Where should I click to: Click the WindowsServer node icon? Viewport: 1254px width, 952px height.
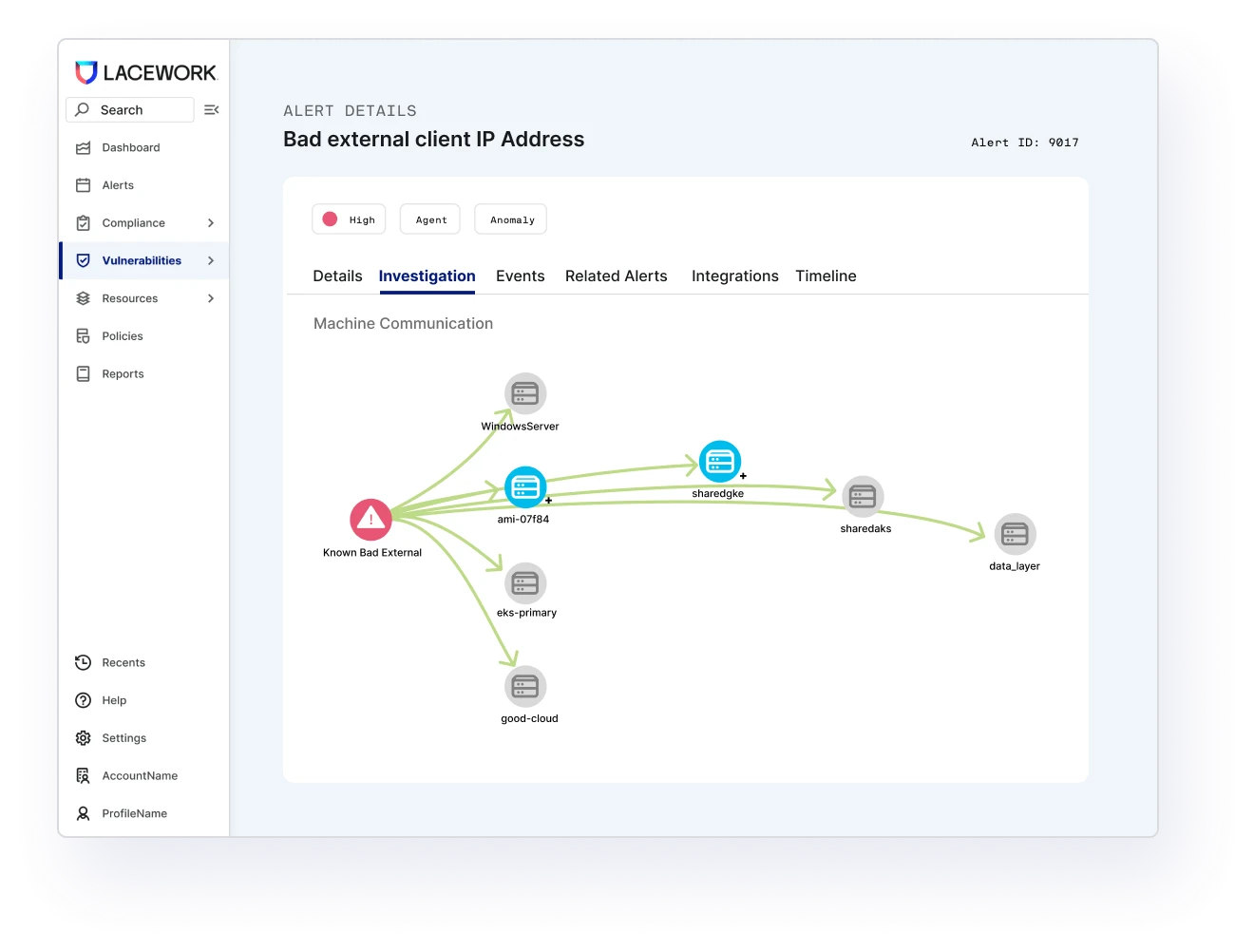524,393
